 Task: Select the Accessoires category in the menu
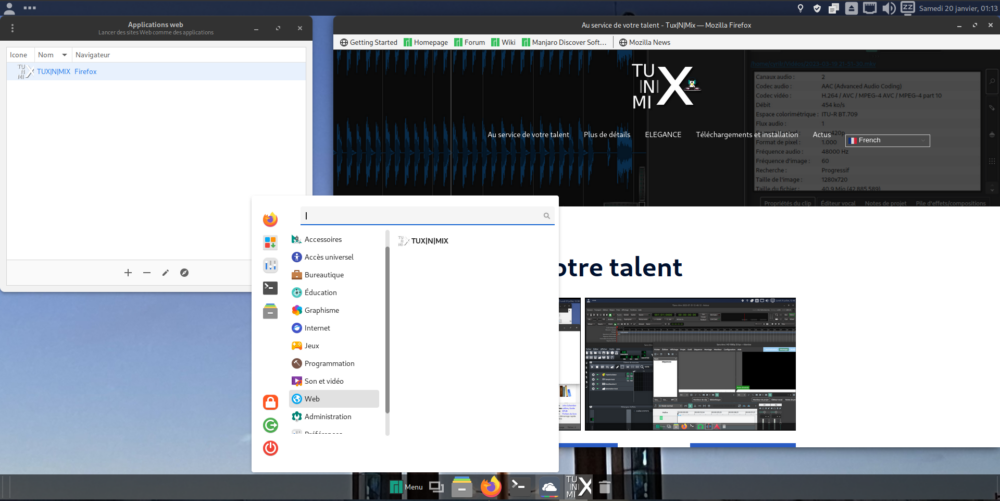[334, 240]
